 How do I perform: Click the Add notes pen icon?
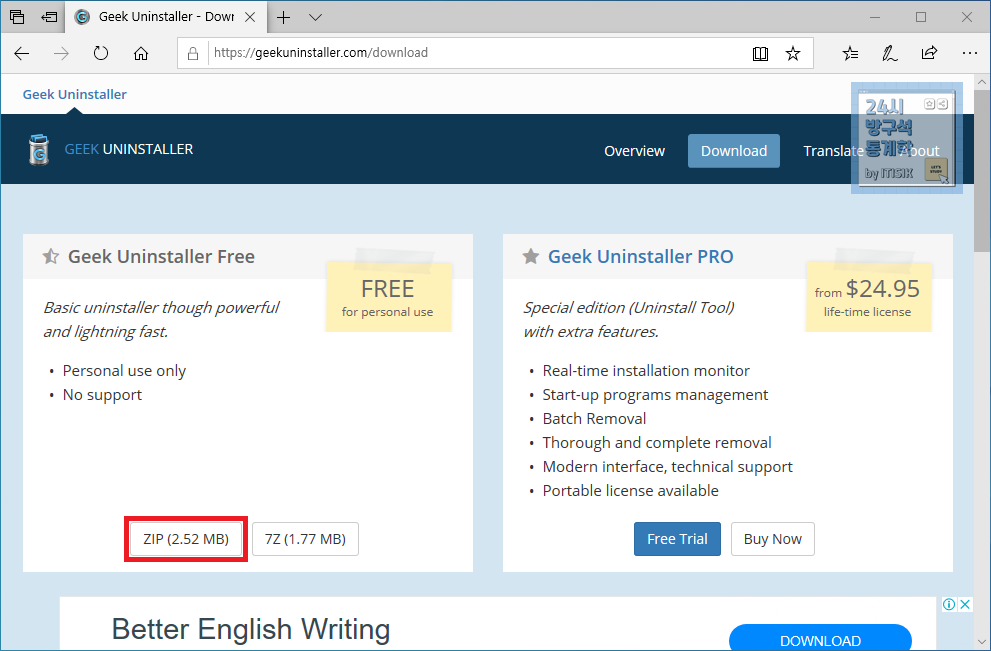point(890,53)
